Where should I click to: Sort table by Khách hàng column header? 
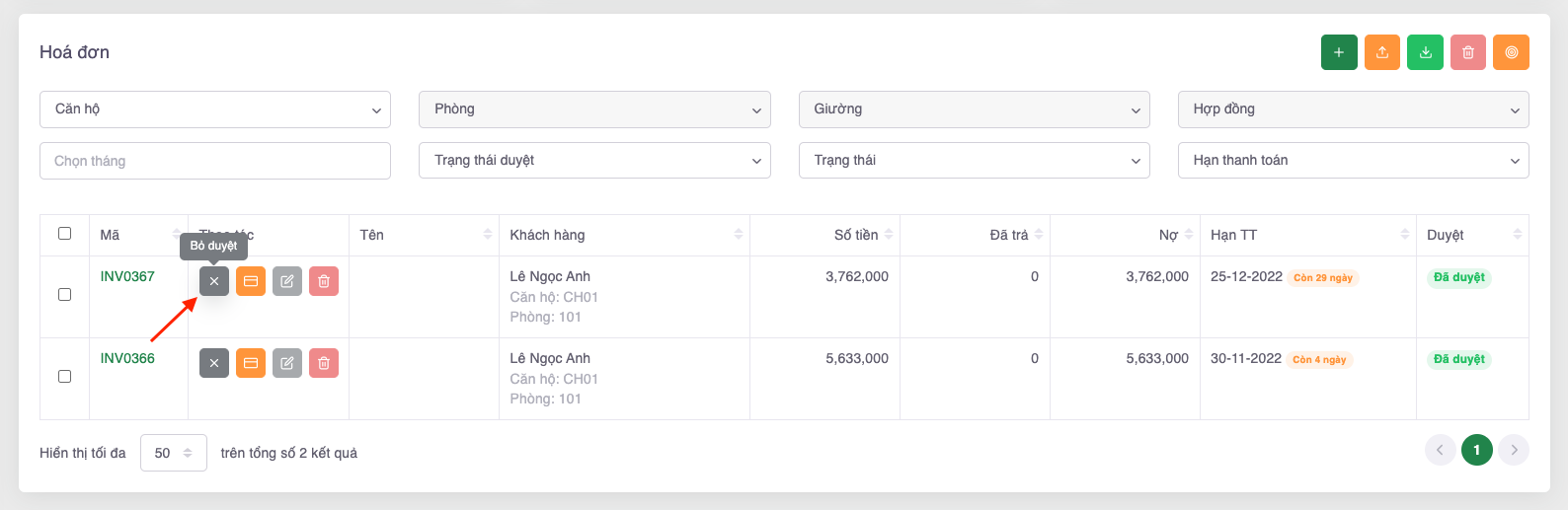[x=548, y=235]
